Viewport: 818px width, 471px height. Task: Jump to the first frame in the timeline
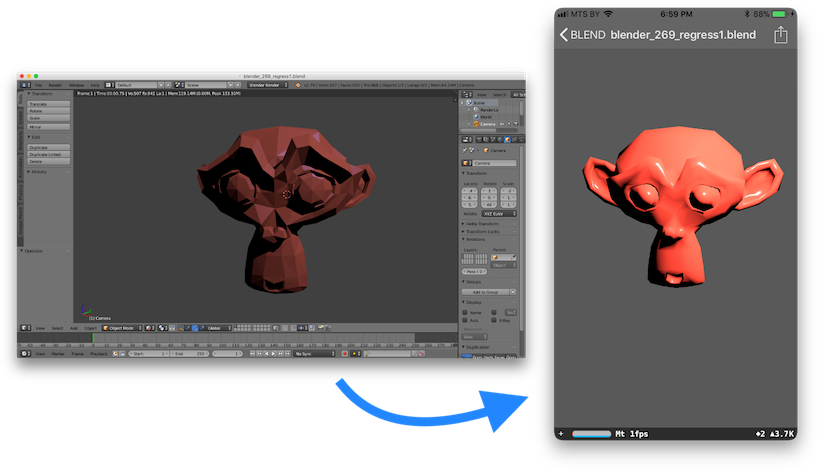pos(253,354)
